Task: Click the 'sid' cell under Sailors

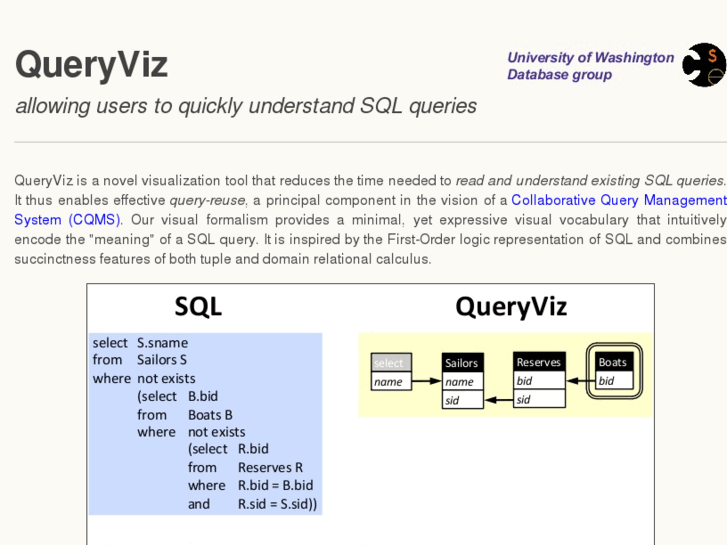Action: click(463, 400)
